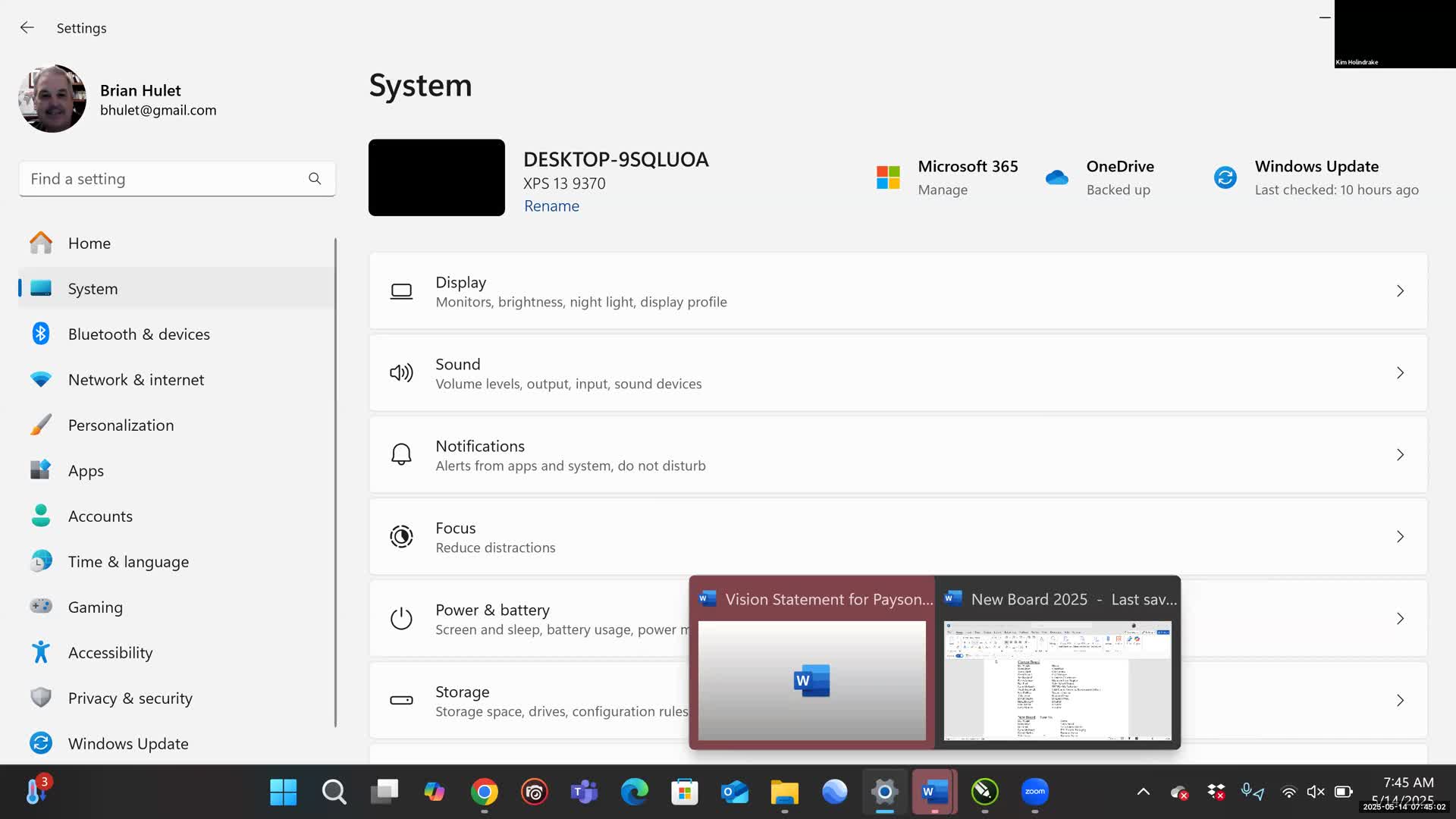
Task: Select Privacy & security in sidebar
Action: tap(130, 698)
